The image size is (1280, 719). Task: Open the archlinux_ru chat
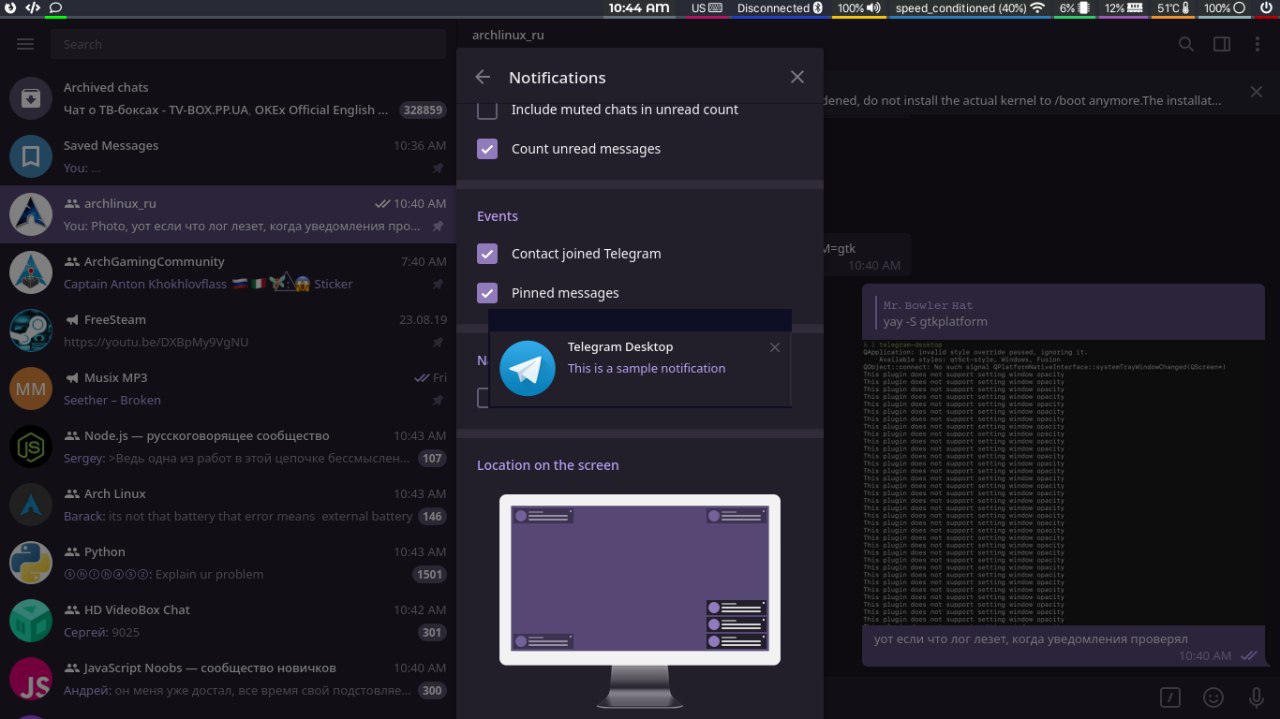pyautogui.click(x=228, y=215)
